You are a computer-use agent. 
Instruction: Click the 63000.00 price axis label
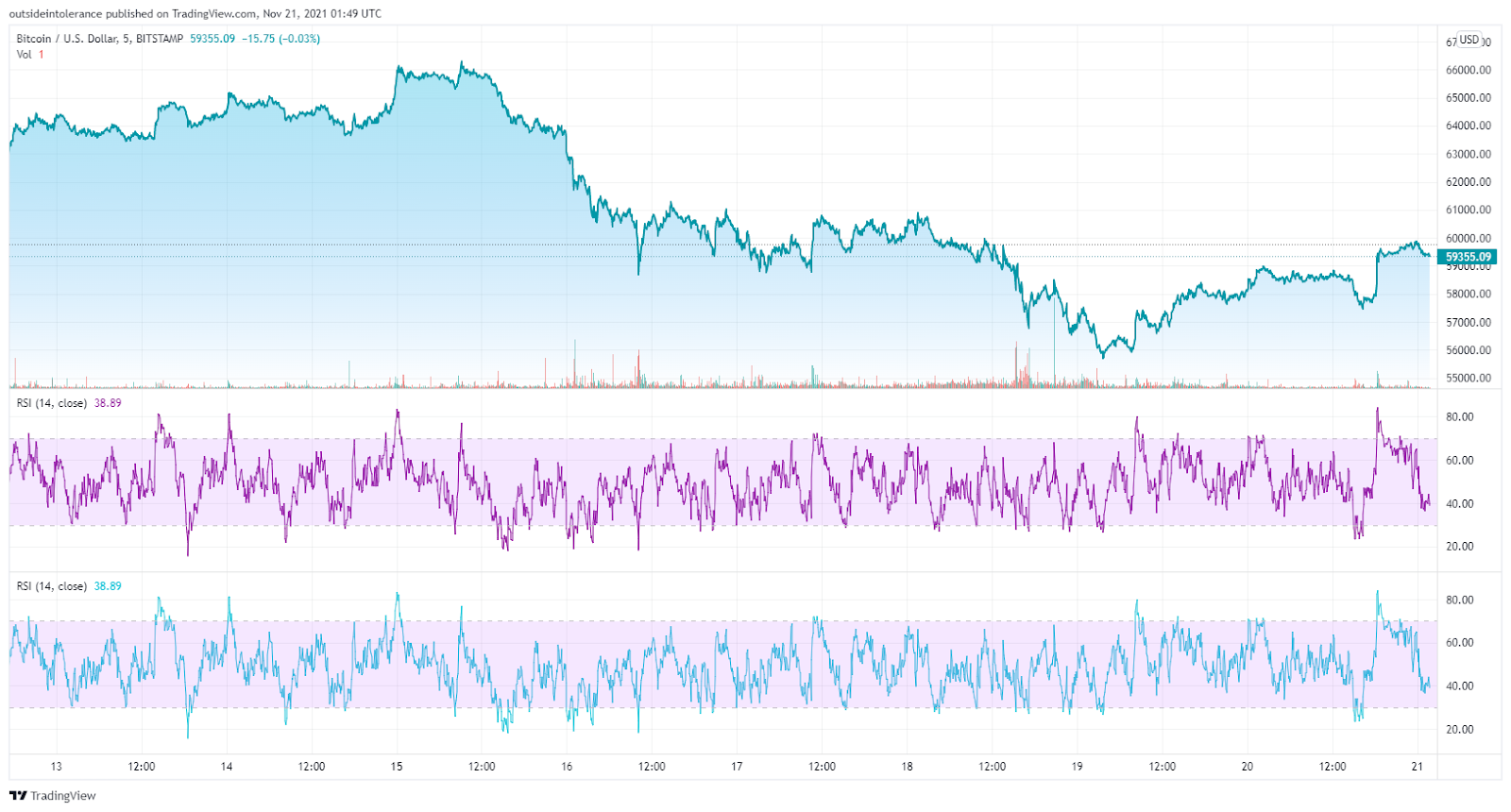click(x=1469, y=154)
